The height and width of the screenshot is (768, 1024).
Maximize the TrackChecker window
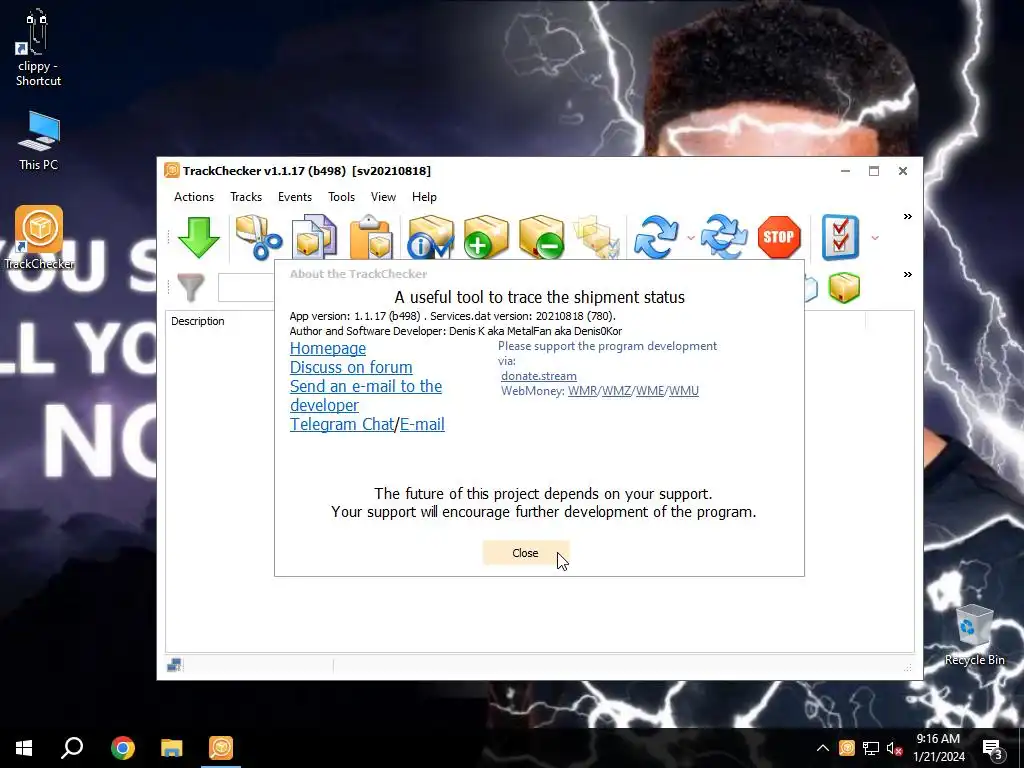point(874,171)
